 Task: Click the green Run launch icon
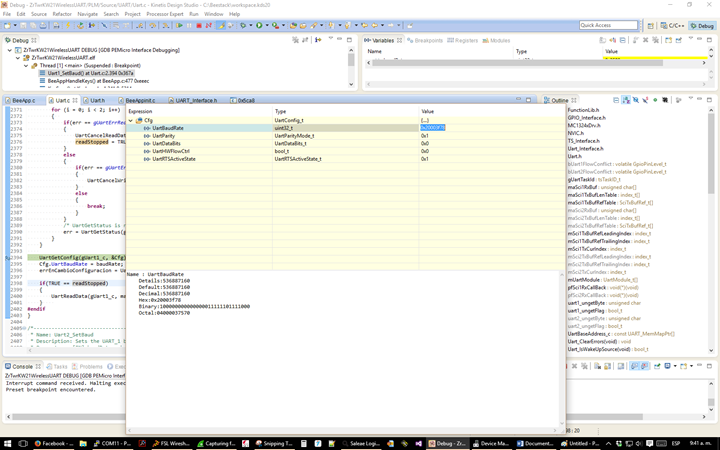click(x=259, y=26)
